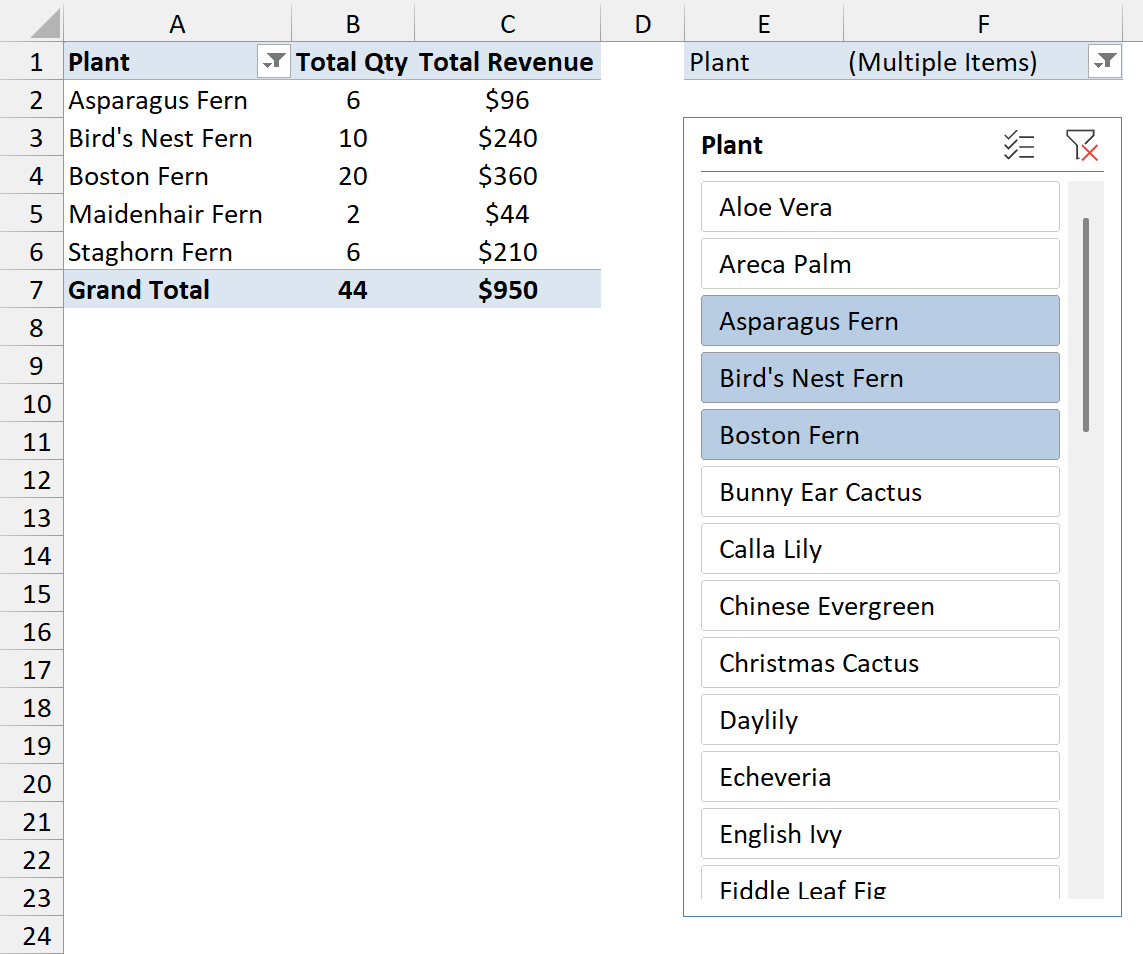Click the $240 revenue cell
The width and height of the screenshot is (1143, 954).
[x=507, y=138]
